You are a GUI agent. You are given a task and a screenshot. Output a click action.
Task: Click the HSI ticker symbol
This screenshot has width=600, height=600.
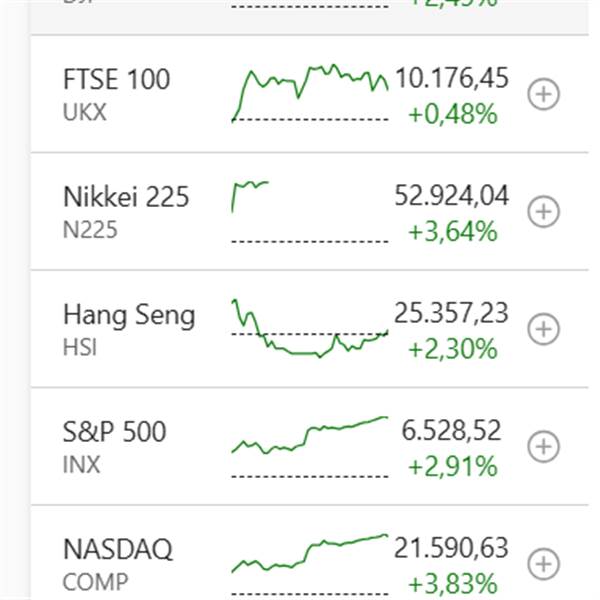click(80, 348)
